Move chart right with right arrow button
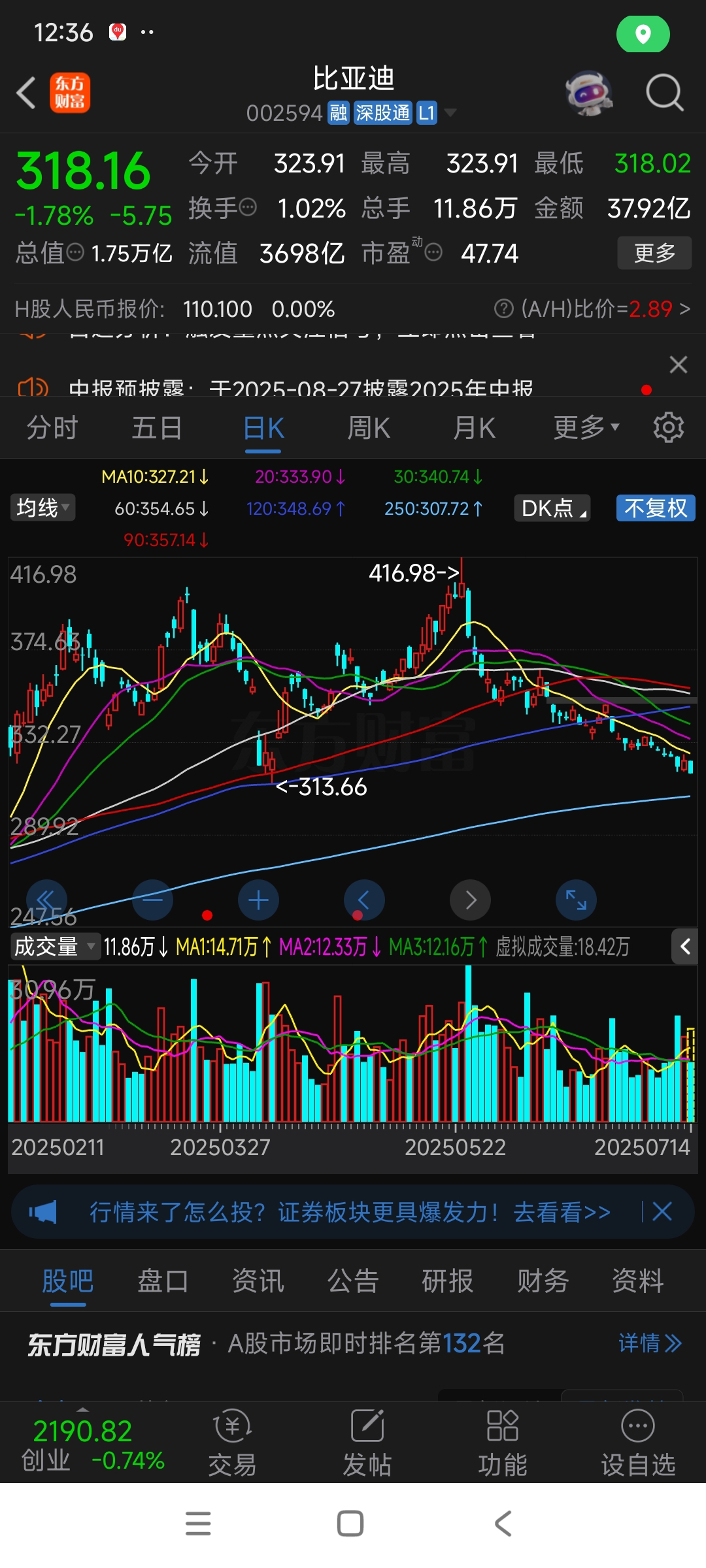 pyautogui.click(x=470, y=900)
